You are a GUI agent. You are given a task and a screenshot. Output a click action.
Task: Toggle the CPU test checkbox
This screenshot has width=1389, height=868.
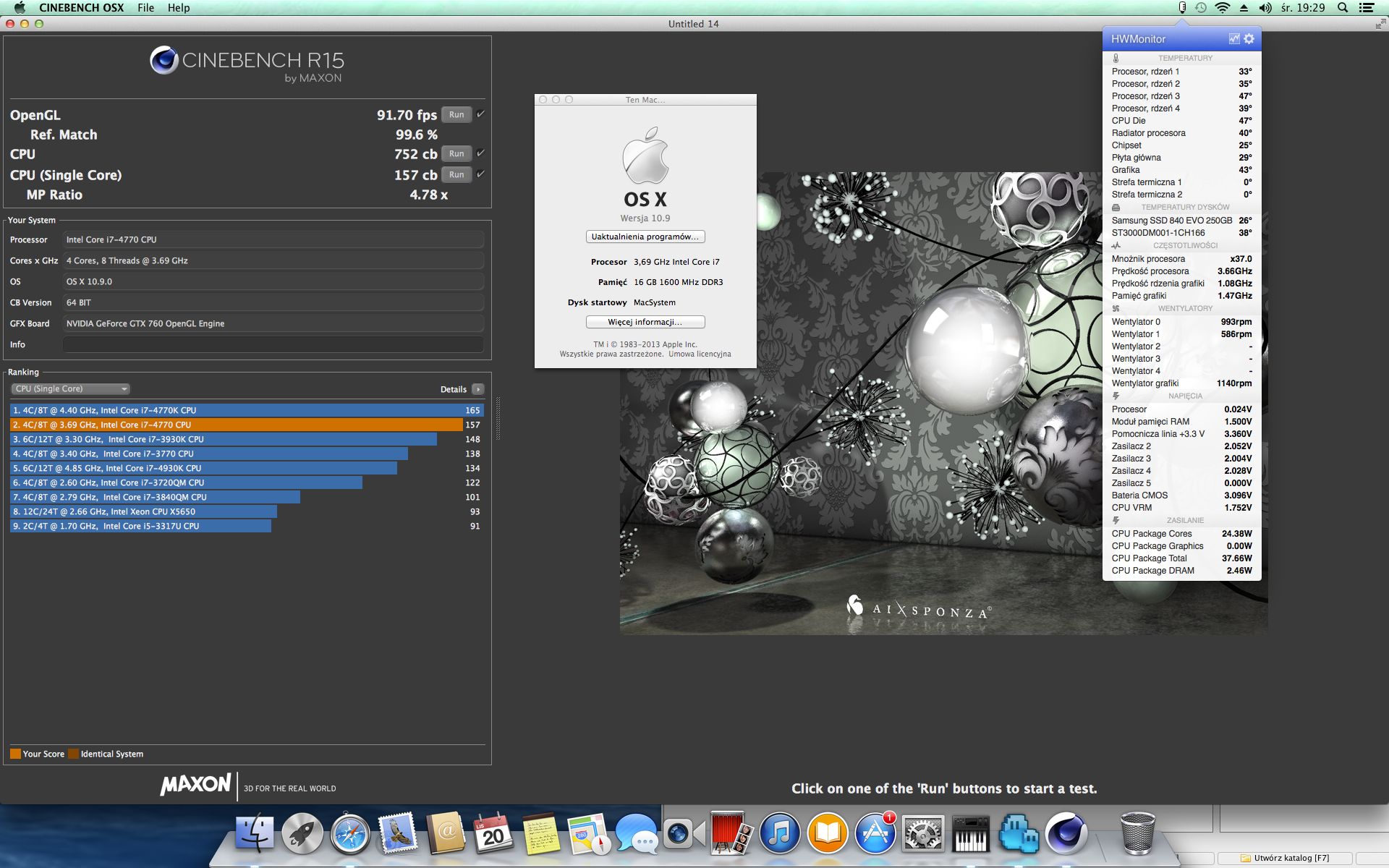click(480, 153)
